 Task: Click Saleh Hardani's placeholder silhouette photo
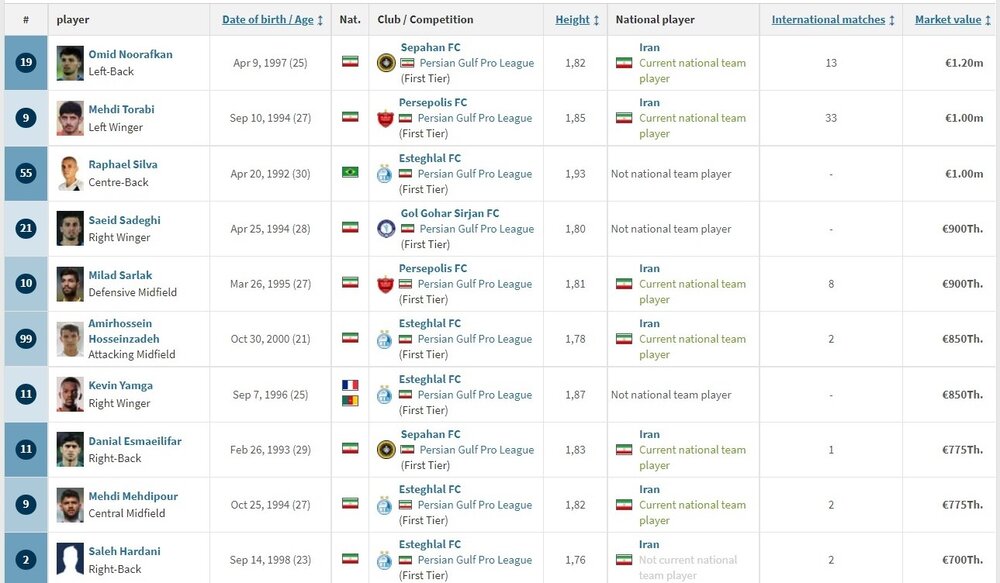tap(70, 560)
